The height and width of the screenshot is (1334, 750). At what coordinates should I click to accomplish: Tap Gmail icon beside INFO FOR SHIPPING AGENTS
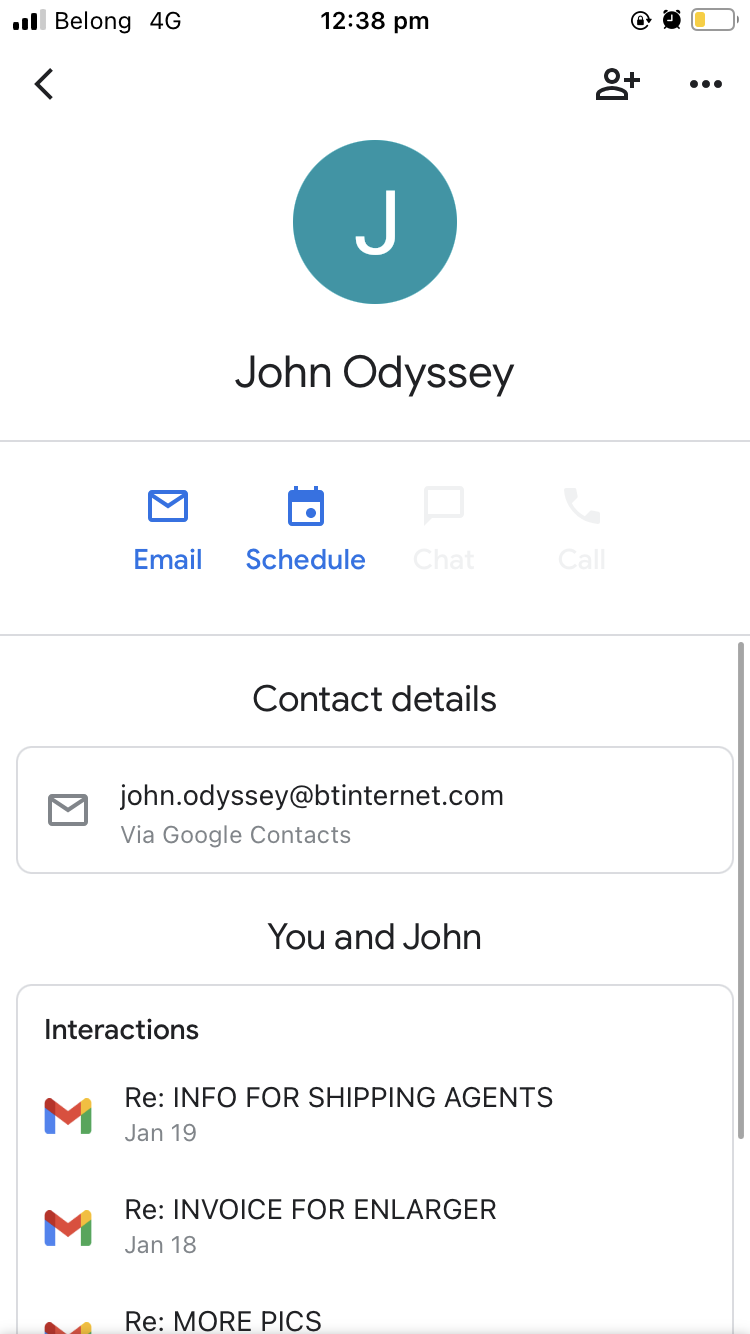click(x=68, y=1115)
